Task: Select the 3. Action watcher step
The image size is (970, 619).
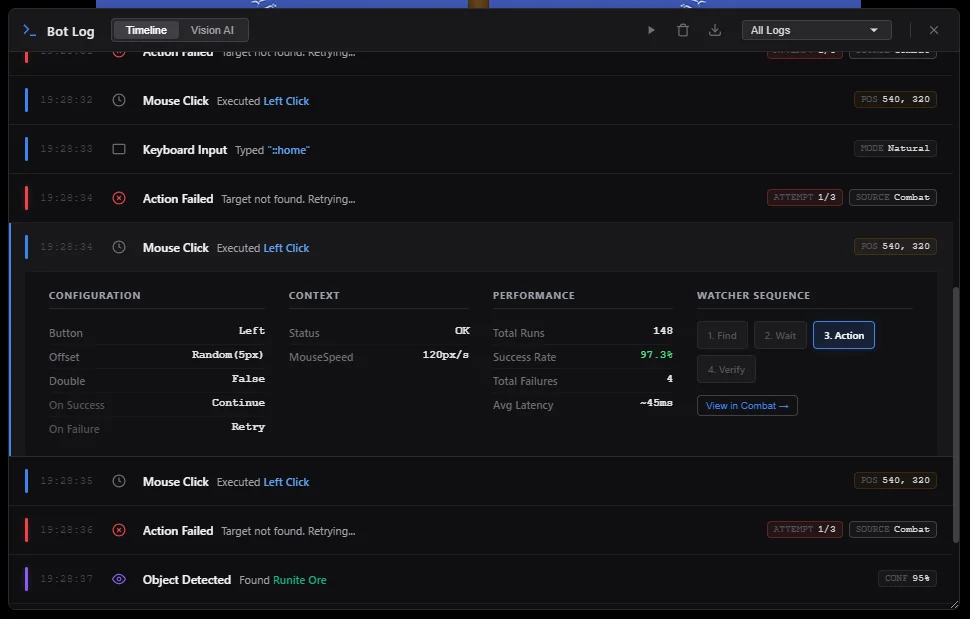Action: click(844, 335)
